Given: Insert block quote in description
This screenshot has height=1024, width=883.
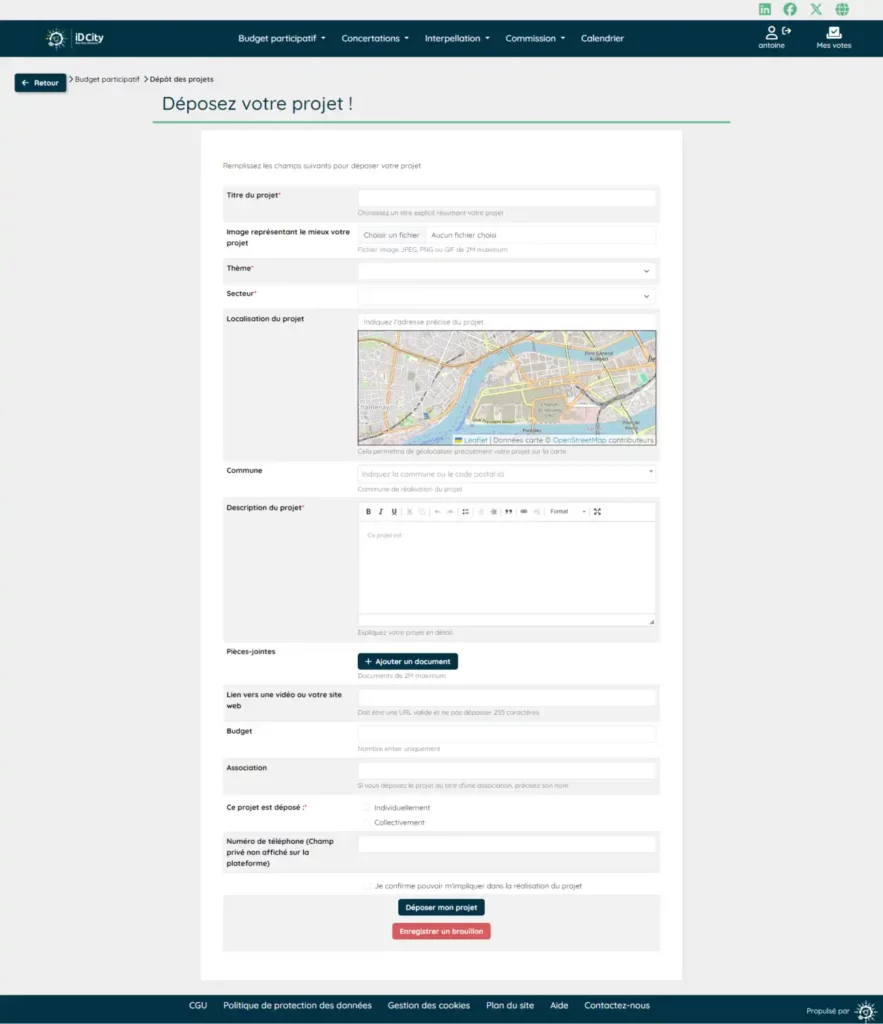Looking at the screenshot, I should coord(508,512).
